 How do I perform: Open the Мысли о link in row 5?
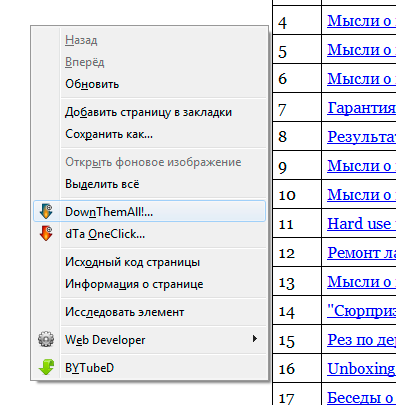(361, 50)
